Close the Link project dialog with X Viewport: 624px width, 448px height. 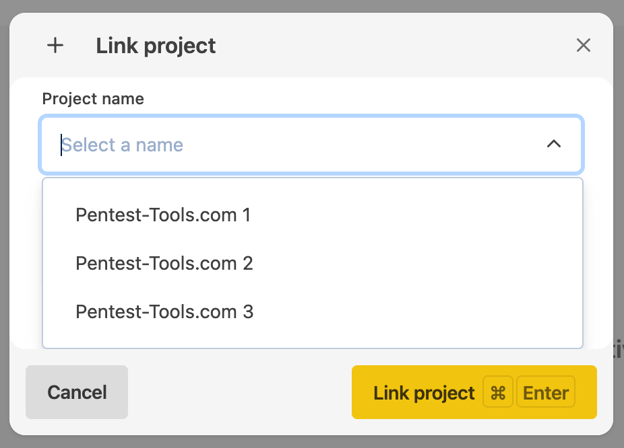(583, 45)
